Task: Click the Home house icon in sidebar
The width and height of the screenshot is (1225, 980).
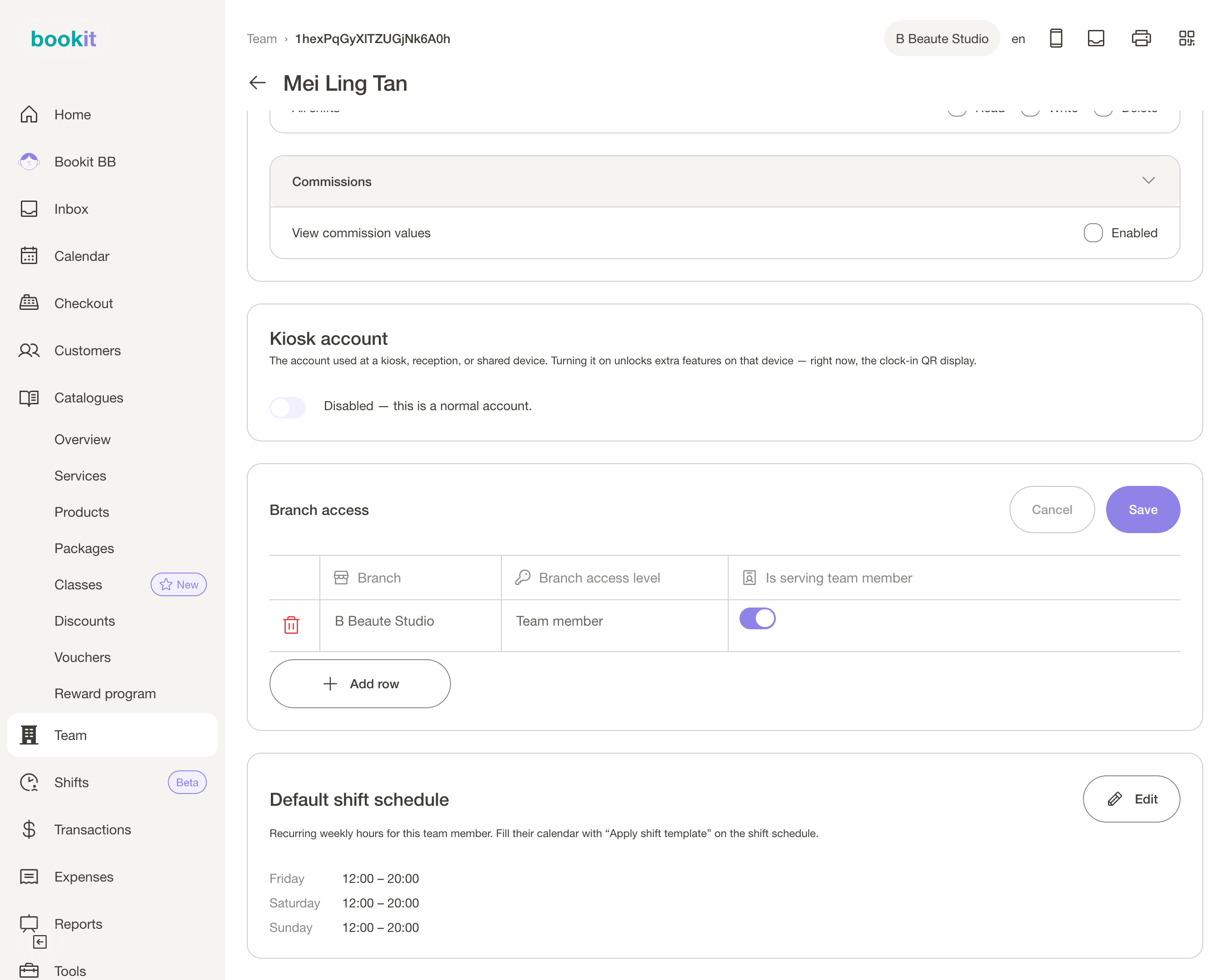Action: 29,114
